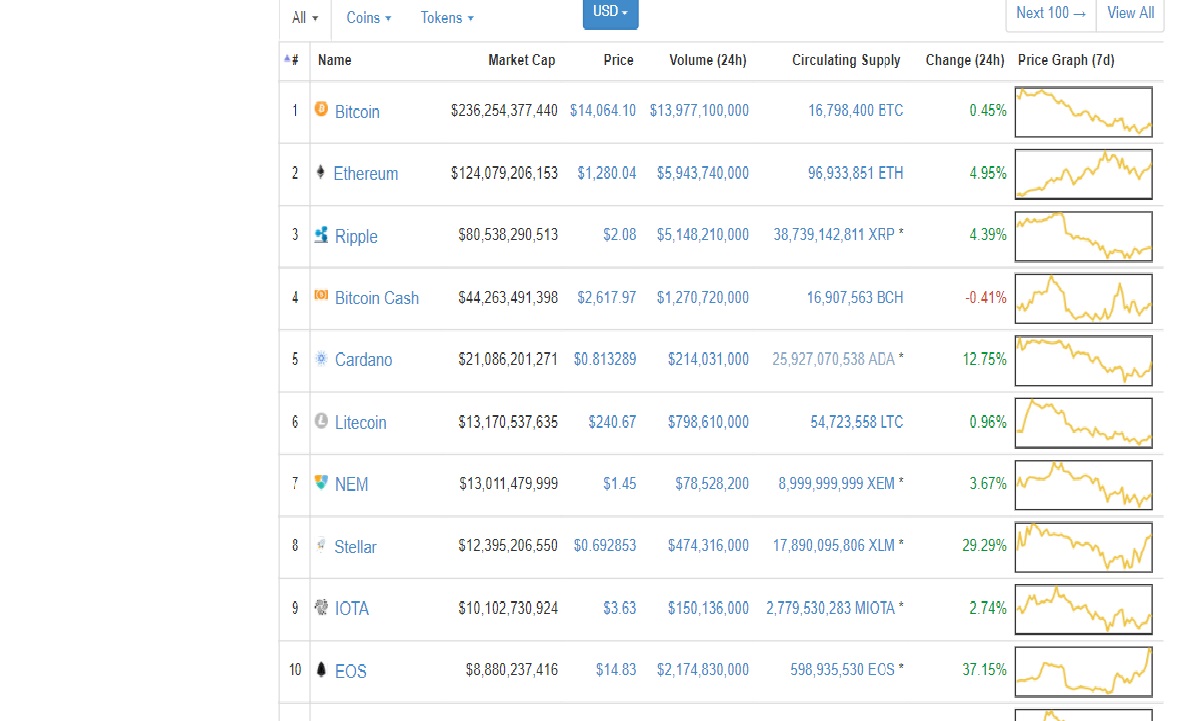Click the Bitcoin coin logo icon

[x=321, y=109]
